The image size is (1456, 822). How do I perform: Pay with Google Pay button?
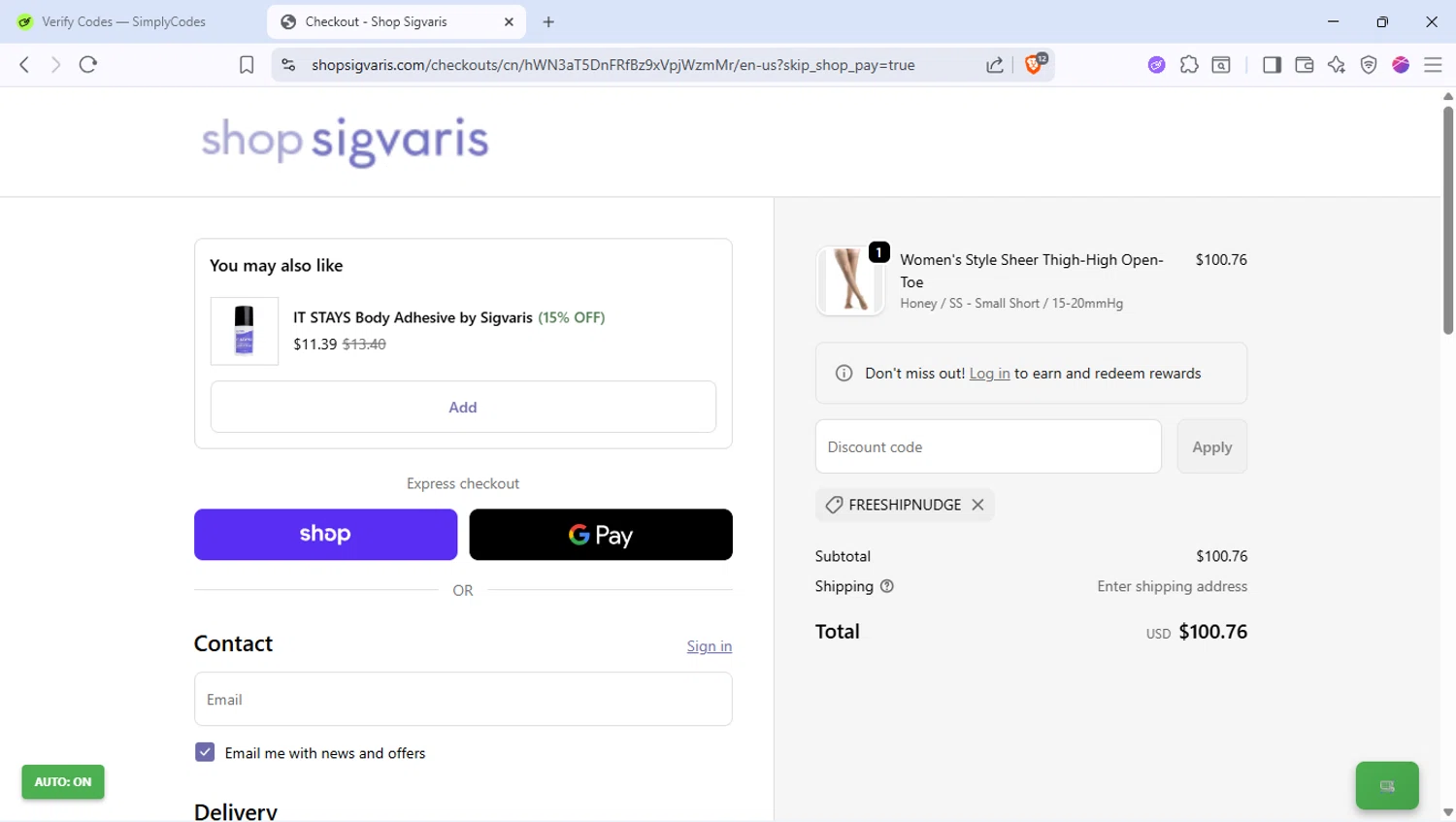coord(601,535)
